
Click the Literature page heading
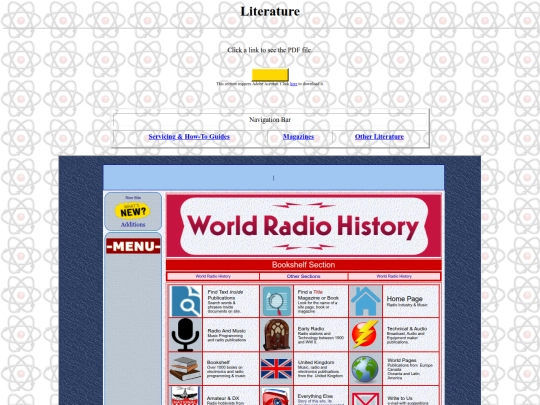[x=270, y=11]
